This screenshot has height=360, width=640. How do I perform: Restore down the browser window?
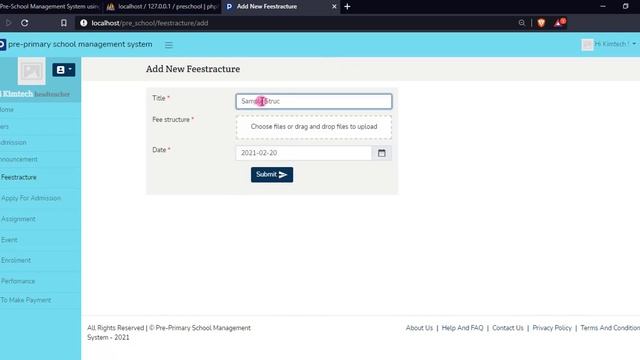(625, 7)
